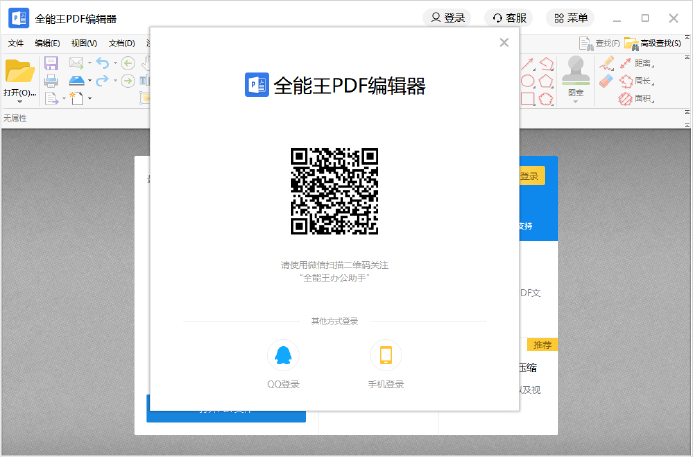This screenshot has height=457, width=693.
Task: Choose the mobile phone login icon
Action: [385, 355]
